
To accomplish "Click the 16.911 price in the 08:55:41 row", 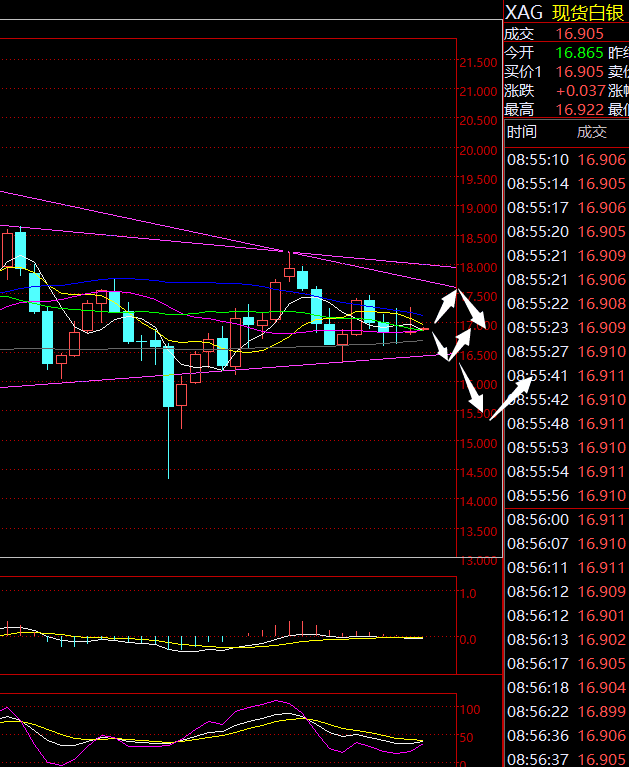I will point(602,376).
